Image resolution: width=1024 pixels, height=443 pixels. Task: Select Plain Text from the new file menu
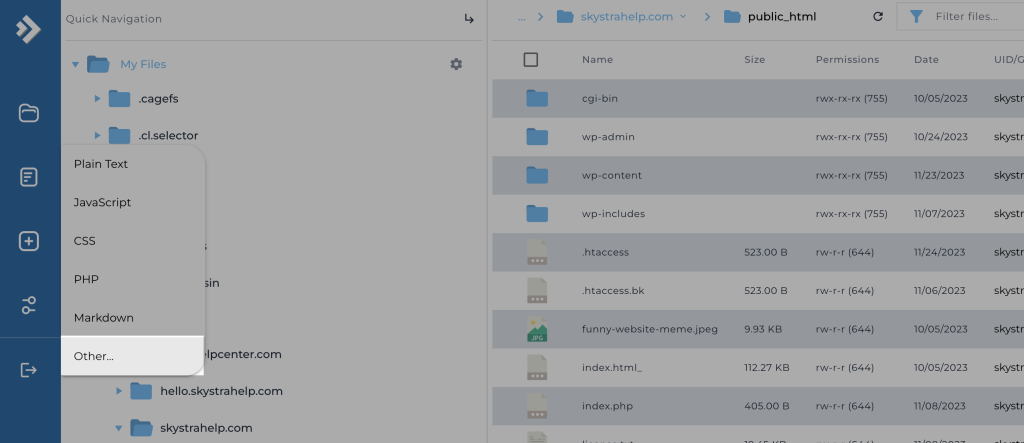tap(101, 164)
